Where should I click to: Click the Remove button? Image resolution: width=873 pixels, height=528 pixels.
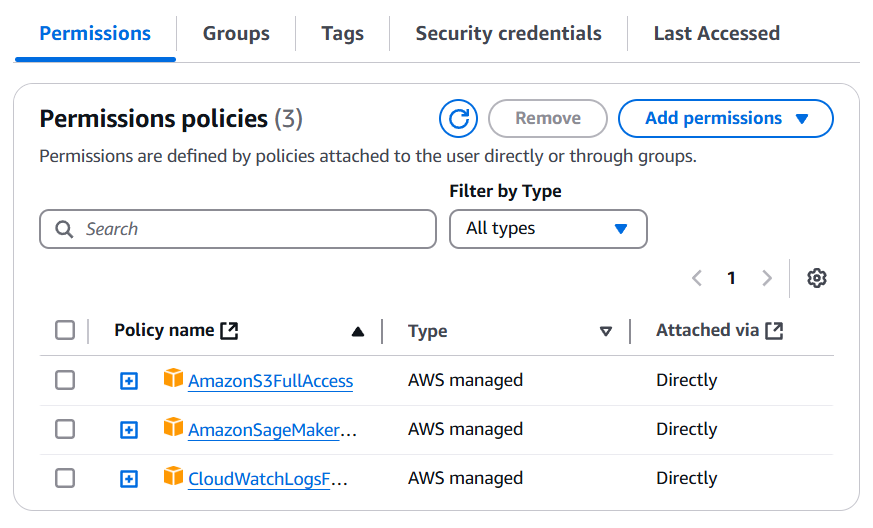[x=548, y=119]
